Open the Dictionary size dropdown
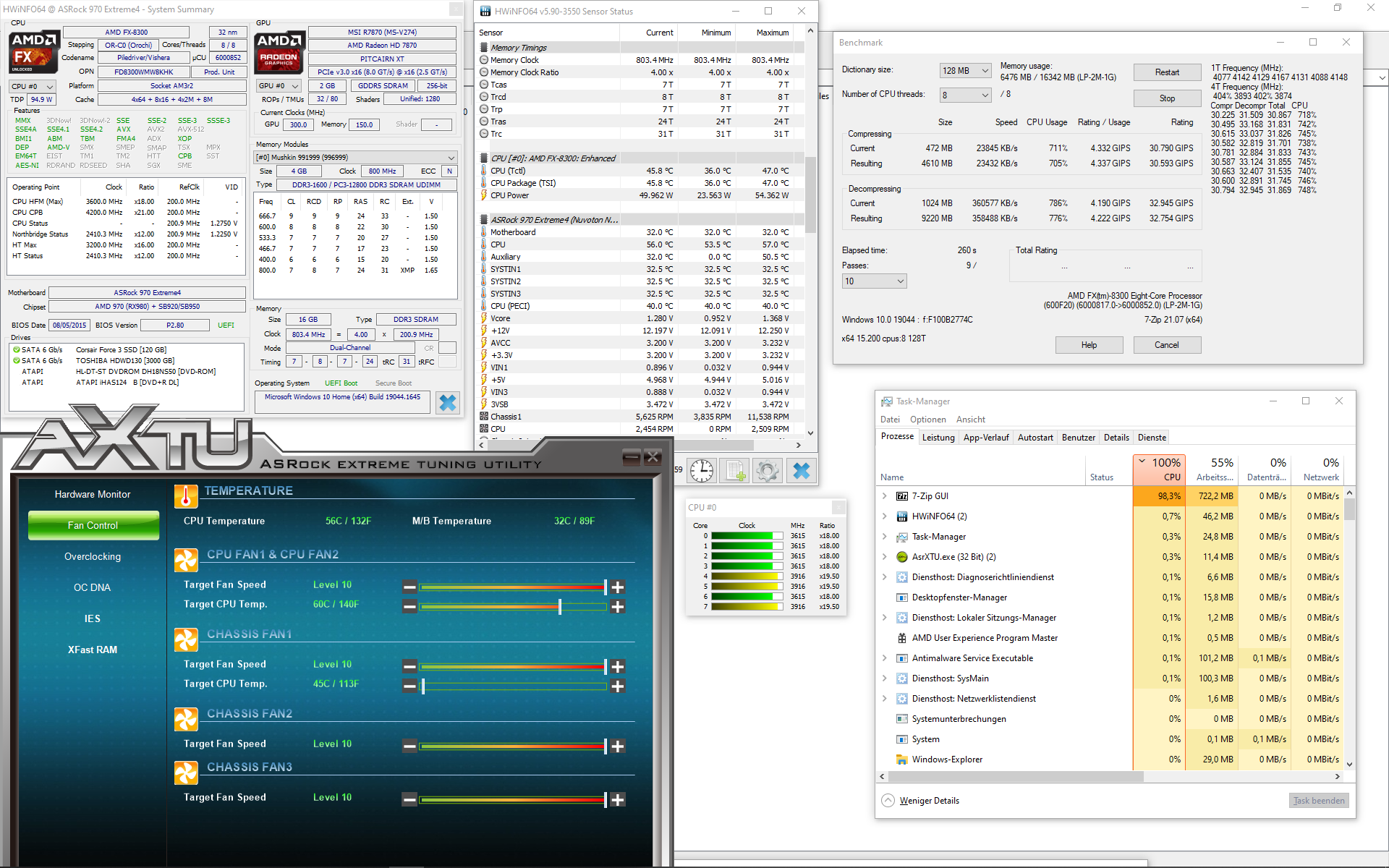This screenshot has height=868, width=1389. pos(965,71)
